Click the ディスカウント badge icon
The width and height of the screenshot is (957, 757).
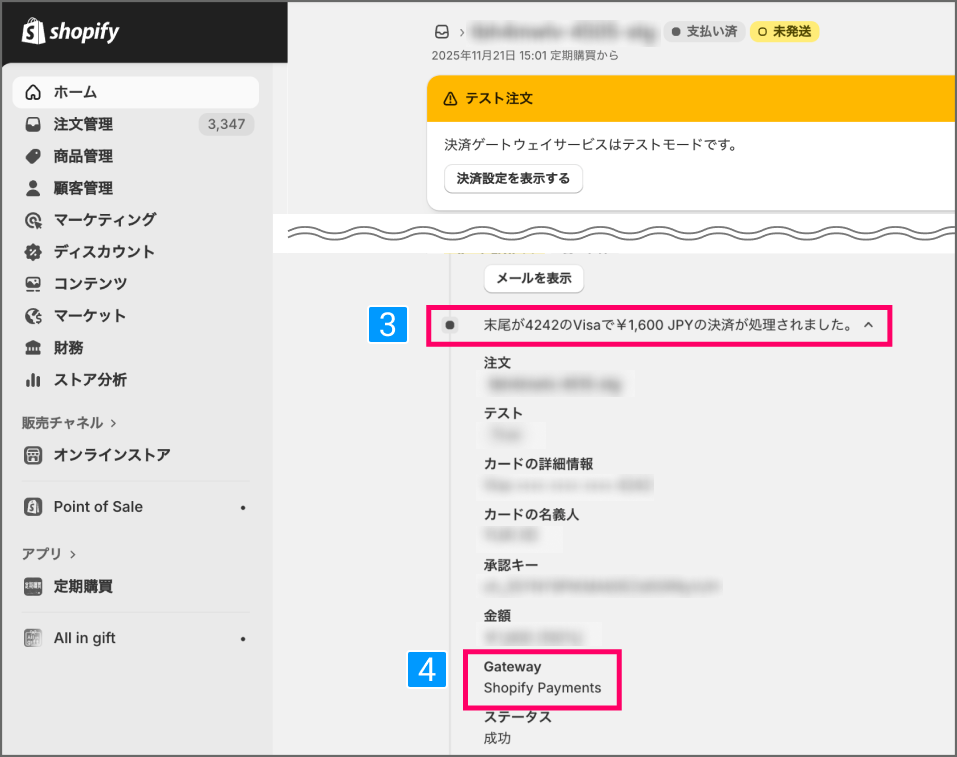(34, 252)
